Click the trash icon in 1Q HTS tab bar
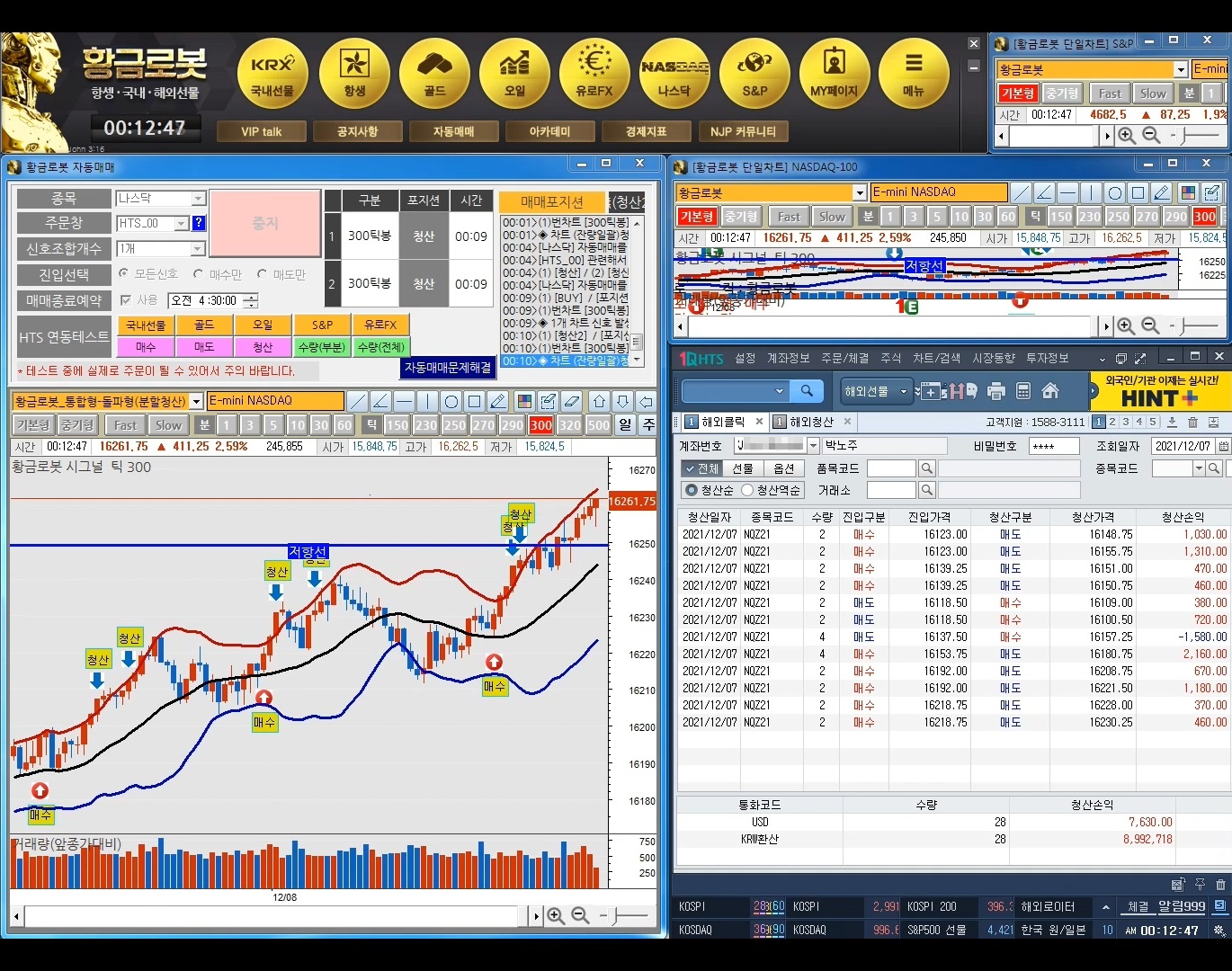 click(1192, 422)
